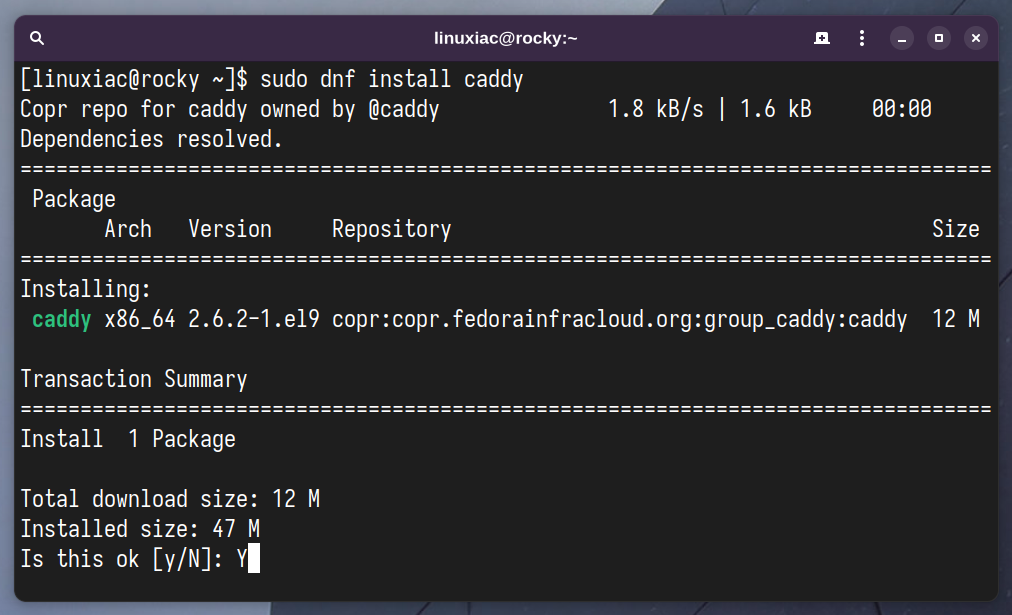
Task: Click the command text 'sudo dnf install caddy'
Action: point(391,79)
